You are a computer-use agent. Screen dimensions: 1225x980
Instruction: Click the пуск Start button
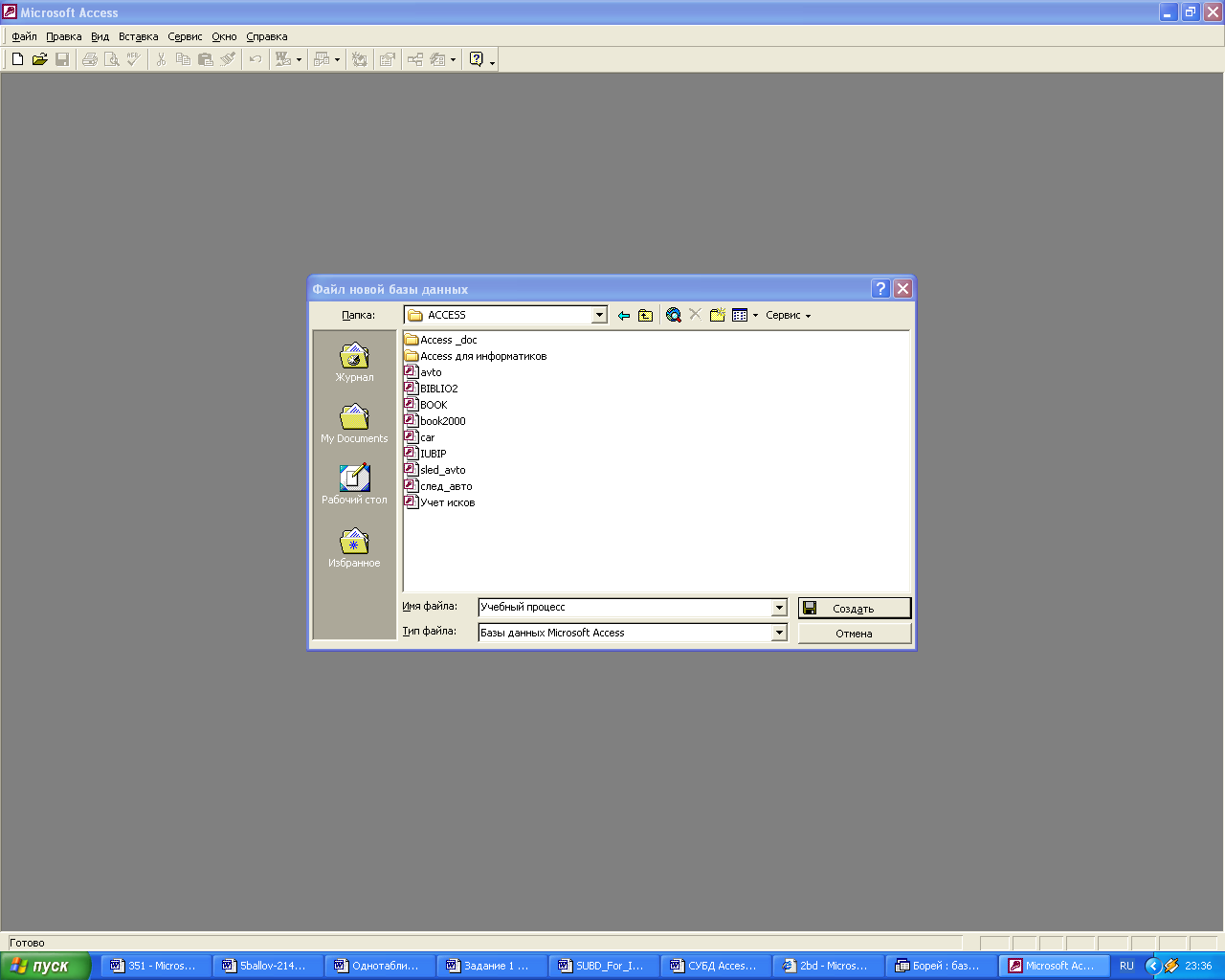click(x=45, y=966)
